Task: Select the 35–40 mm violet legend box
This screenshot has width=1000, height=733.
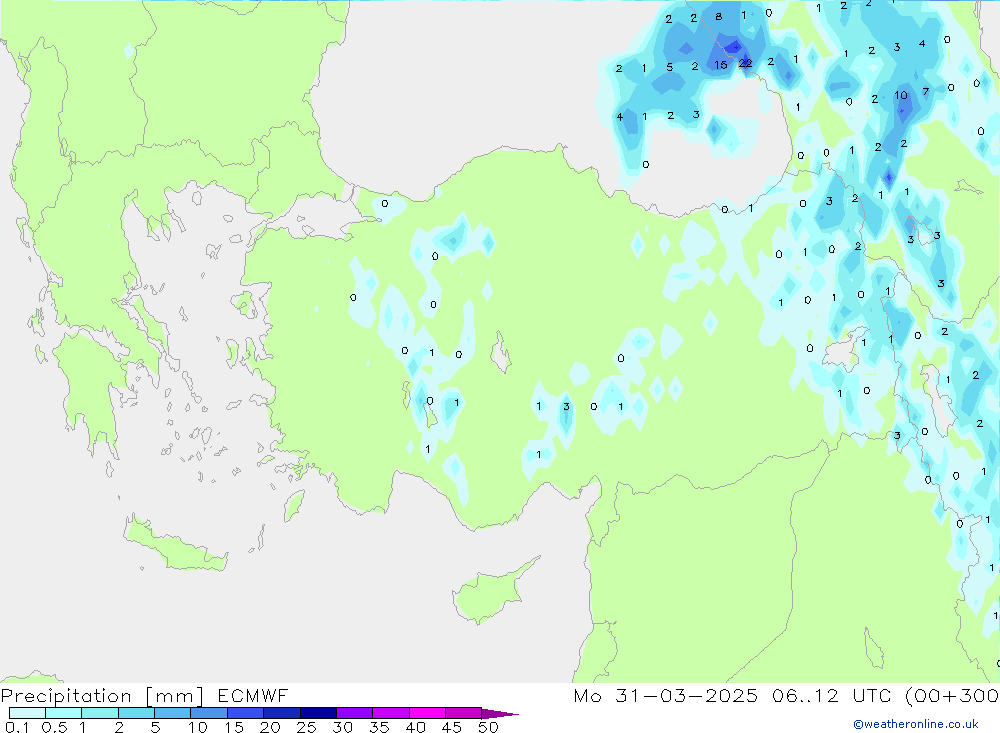Action: (x=391, y=713)
